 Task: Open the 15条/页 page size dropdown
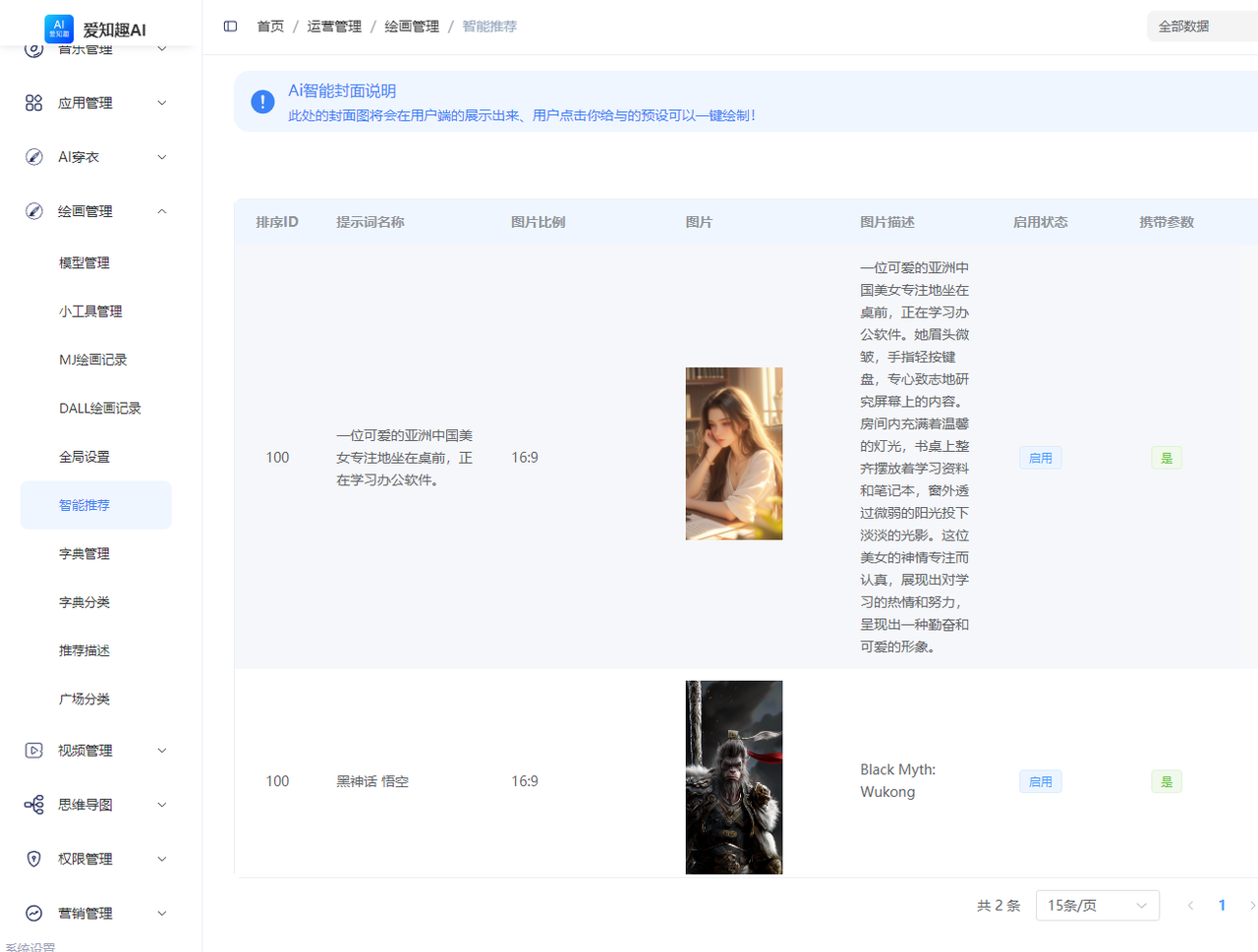point(1097,905)
